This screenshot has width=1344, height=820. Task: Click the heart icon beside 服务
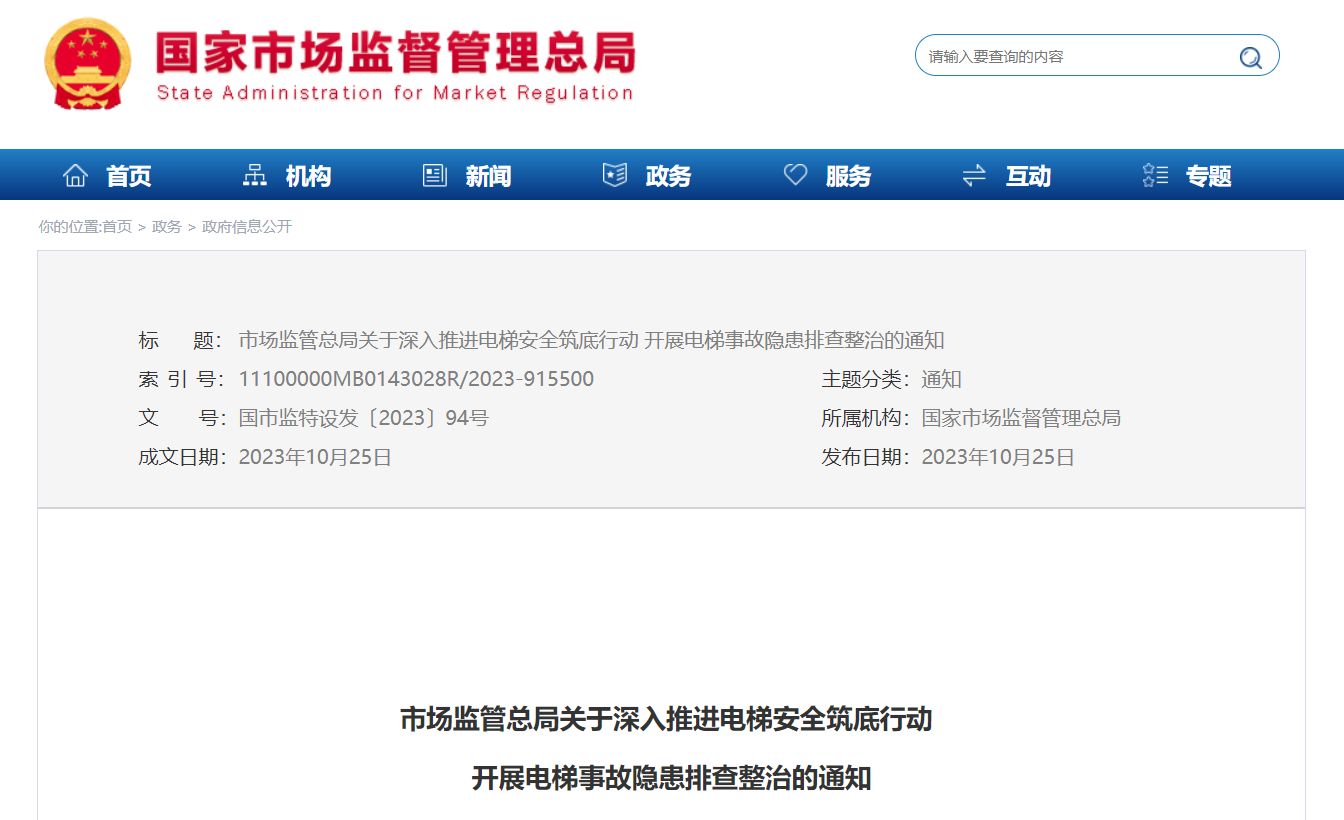point(795,176)
